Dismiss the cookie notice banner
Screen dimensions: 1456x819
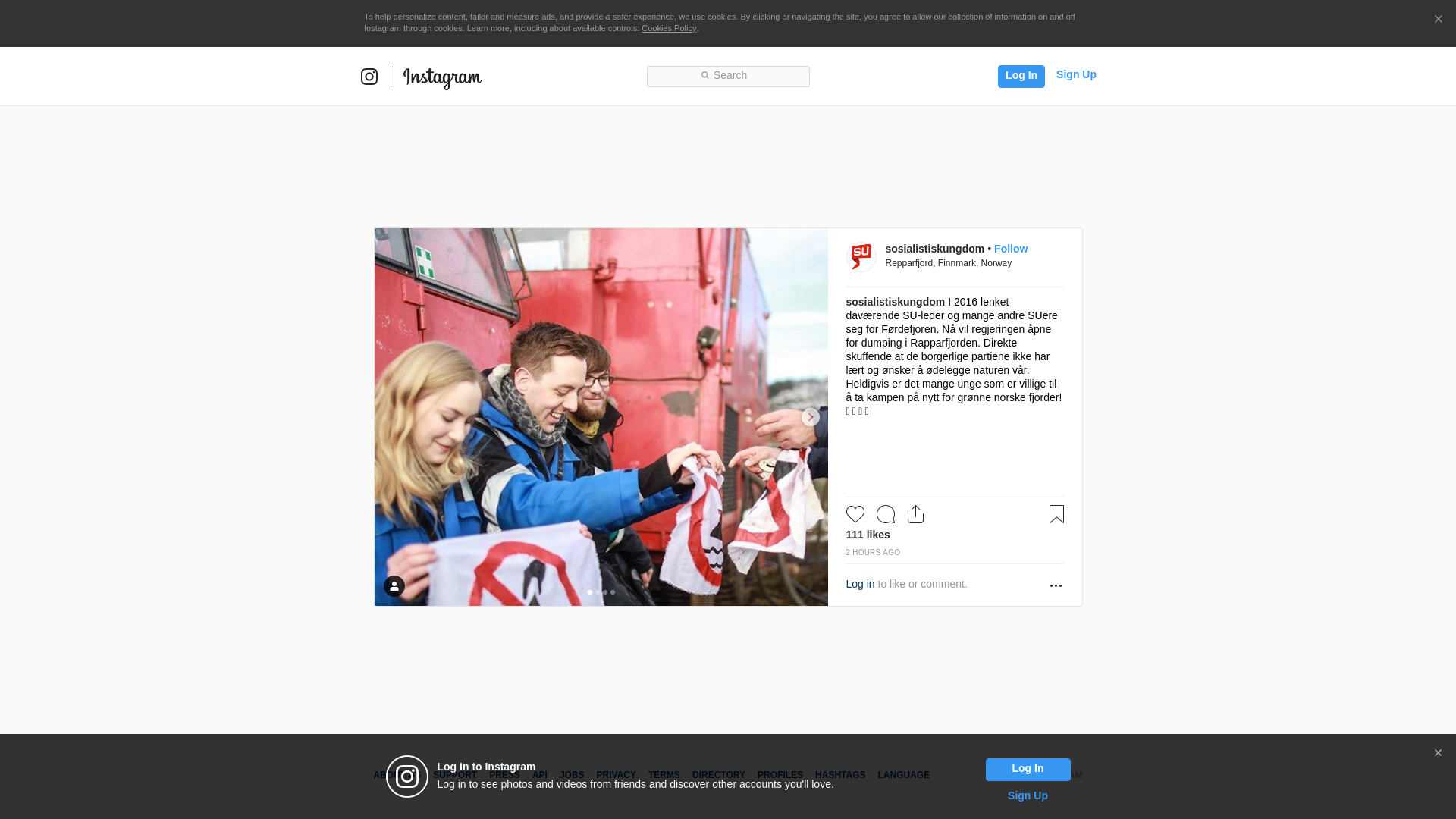tap(1438, 19)
